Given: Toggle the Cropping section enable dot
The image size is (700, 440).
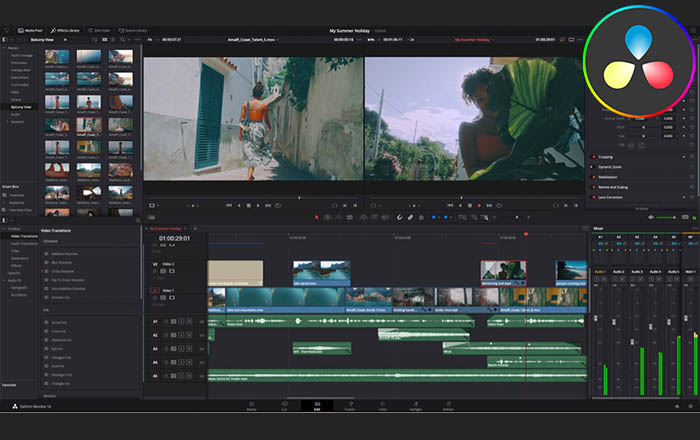Looking at the screenshot, I should coord(594,157).
